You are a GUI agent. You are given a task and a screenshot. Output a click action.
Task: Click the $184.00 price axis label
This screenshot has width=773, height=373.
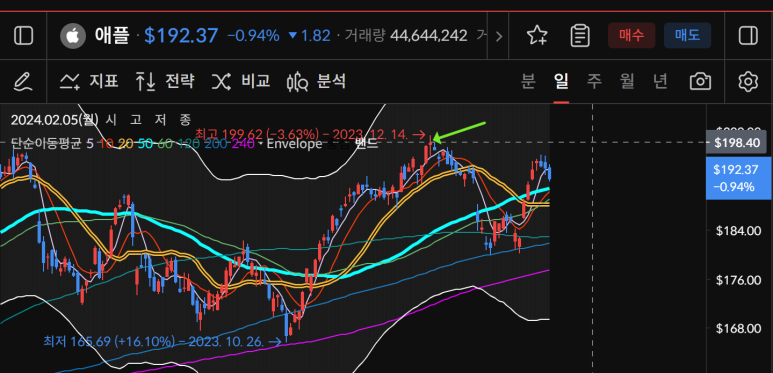[737, 231]
